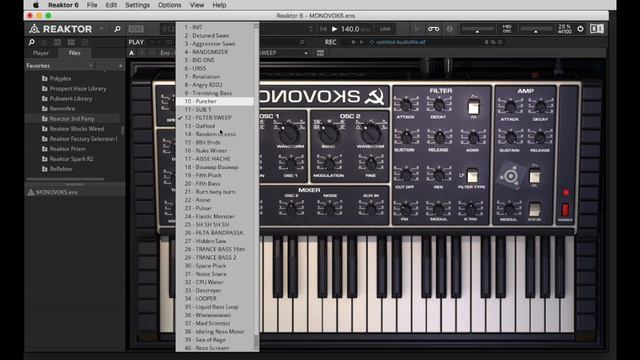Image resolution: width=640 pixels, height=360 pixels.
Task: Switch to the Player tab
Action: [41, 53]
